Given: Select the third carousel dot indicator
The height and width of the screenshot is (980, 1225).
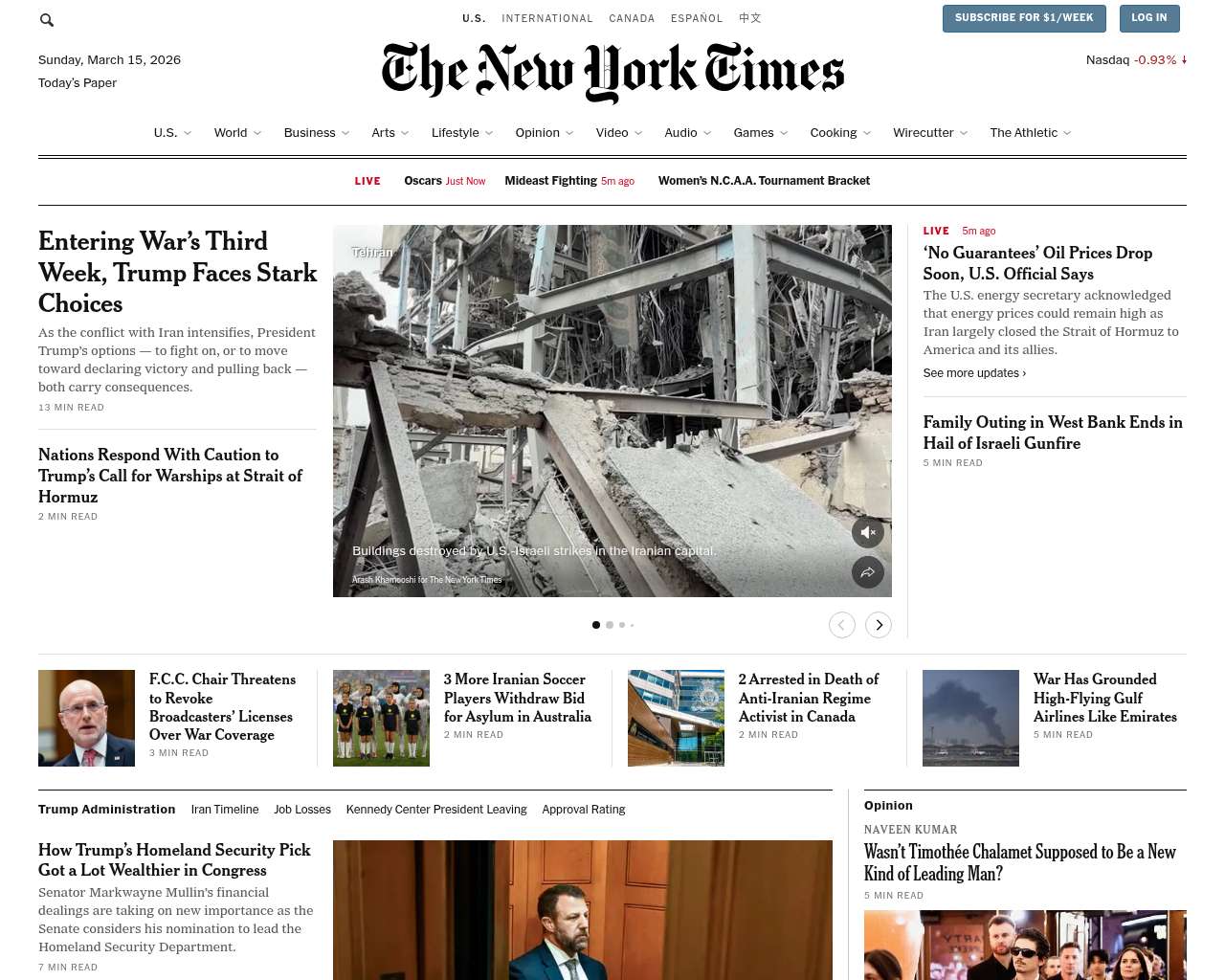Looking at the screenshot, I should pos(622,625).
